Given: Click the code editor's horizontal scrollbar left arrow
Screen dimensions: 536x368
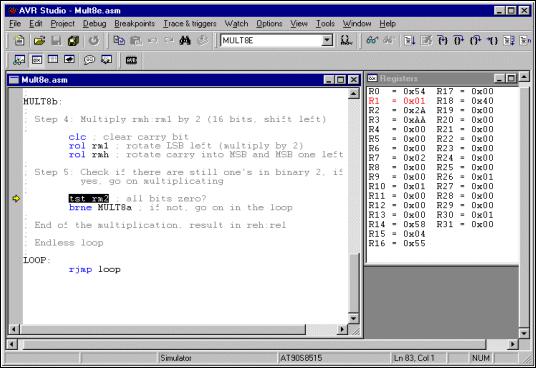Looking at the screenshot, I should point(14,329).
